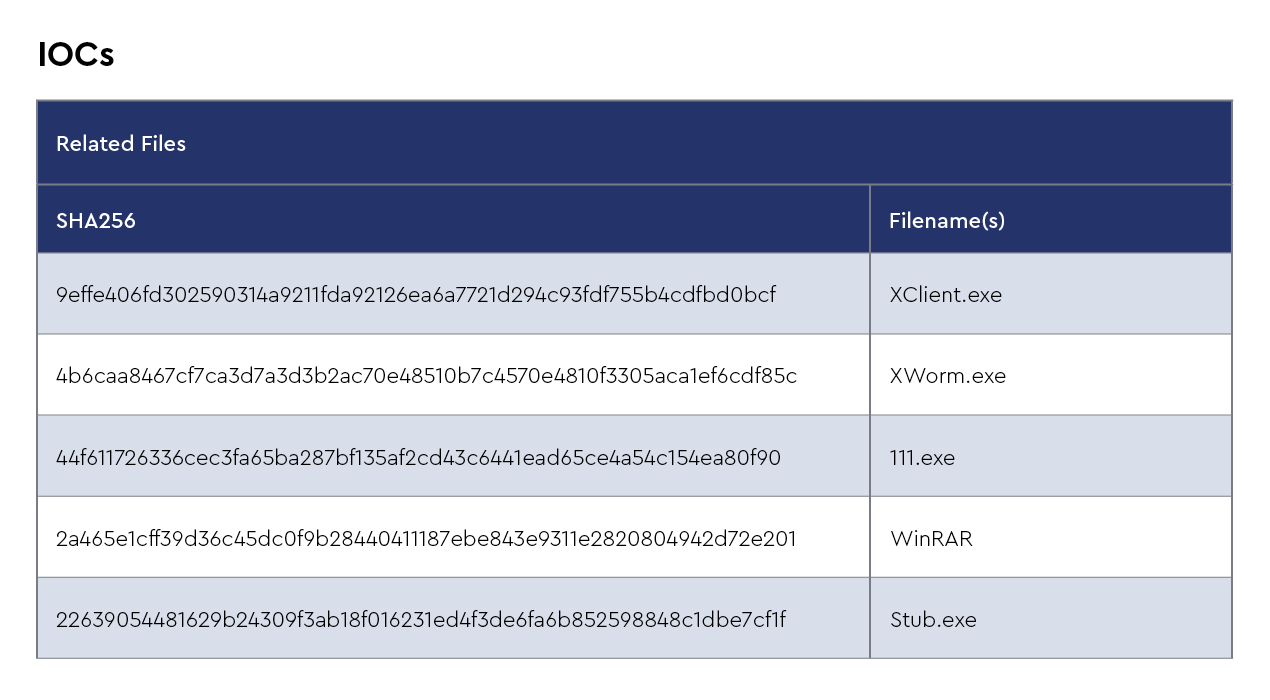Select the hash starting with 2a465e1c

coord(426,539)
